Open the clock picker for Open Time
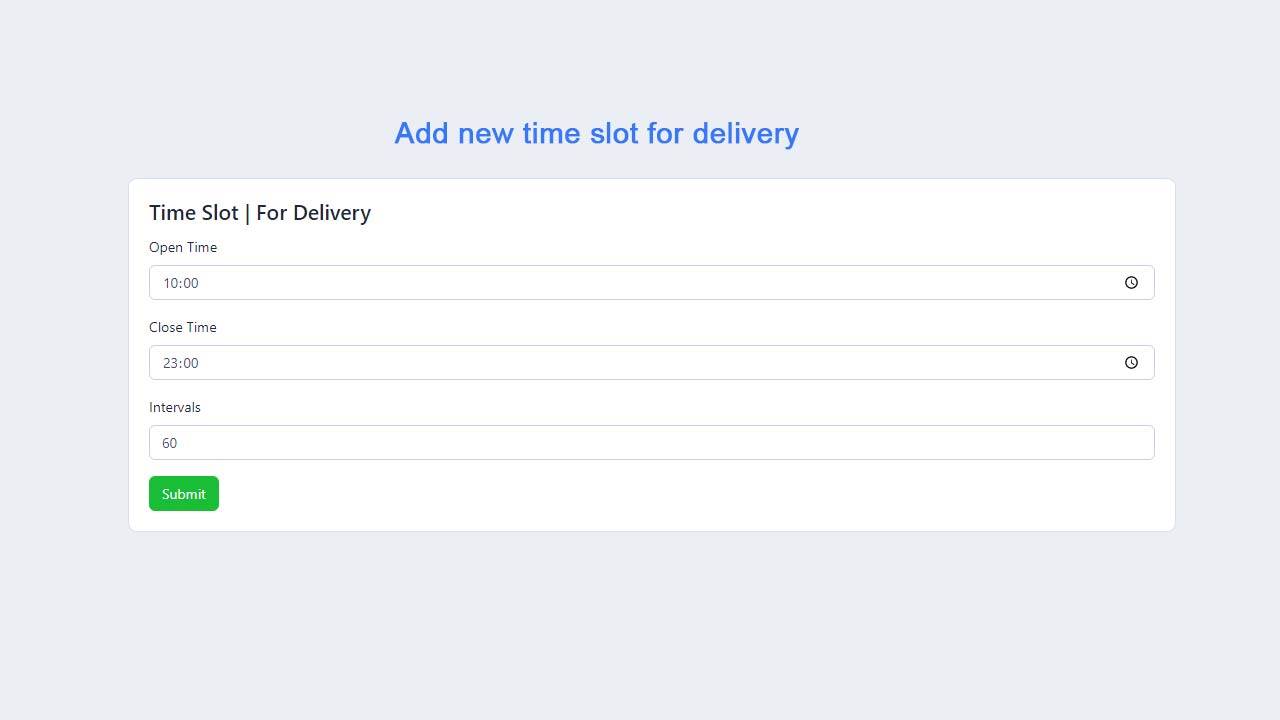This screenshot has height=720, width=1280. 1131,283
